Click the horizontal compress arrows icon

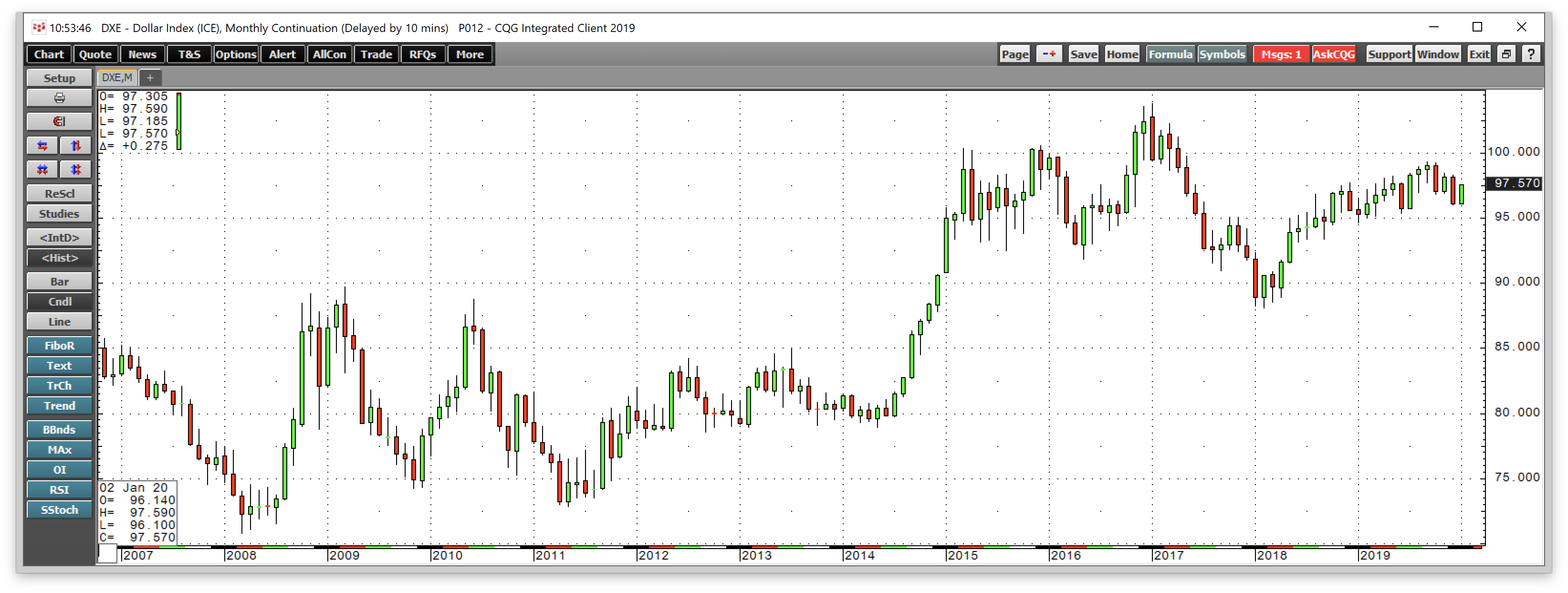[42, 169]
